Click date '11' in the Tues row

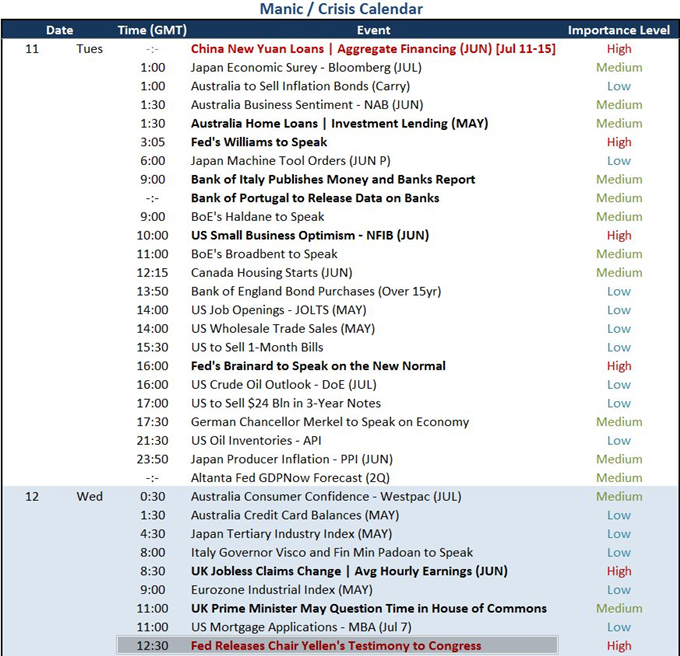pos(32,49)
